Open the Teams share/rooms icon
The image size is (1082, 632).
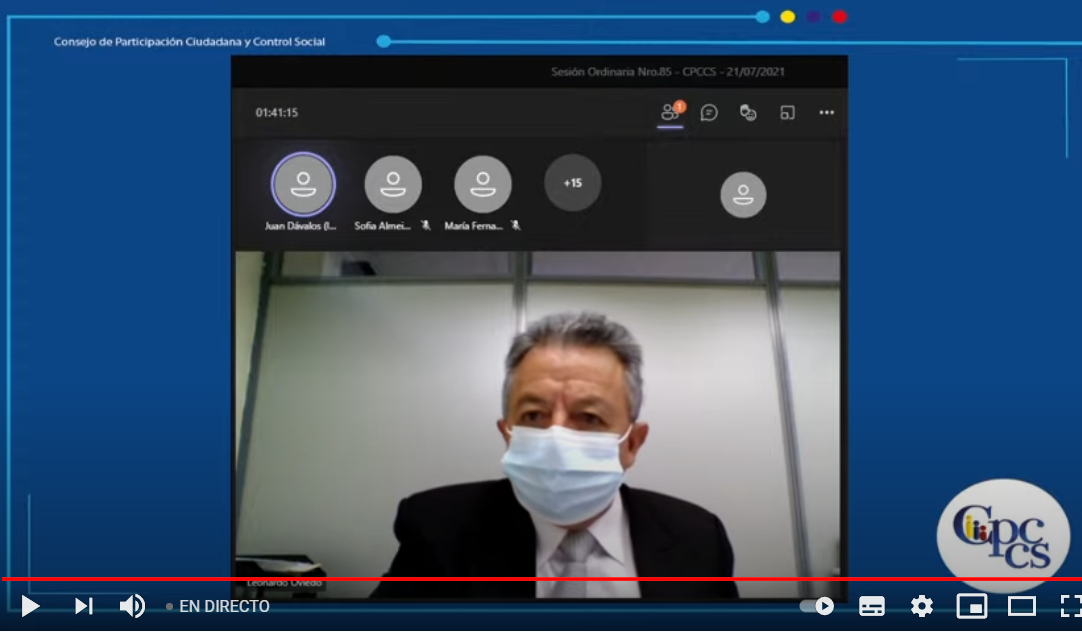pyautogui.click(x=787, y=112)
